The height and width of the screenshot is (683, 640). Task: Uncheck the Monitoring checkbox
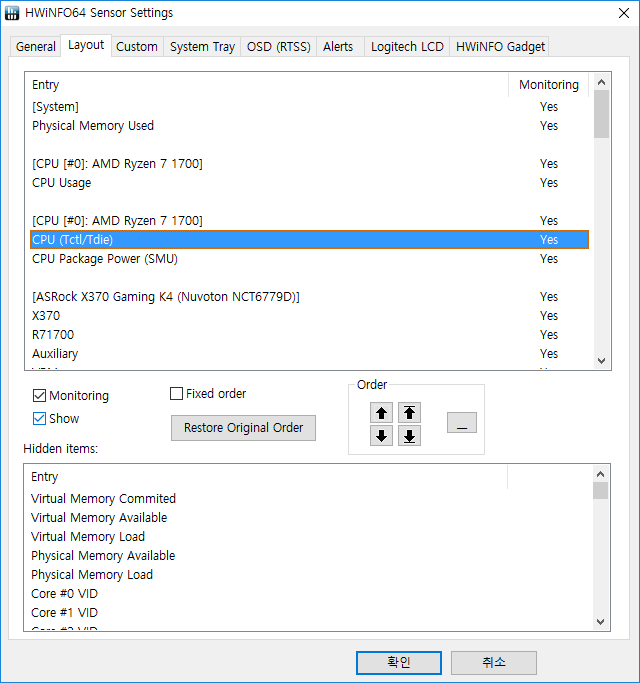coord(40,396)
